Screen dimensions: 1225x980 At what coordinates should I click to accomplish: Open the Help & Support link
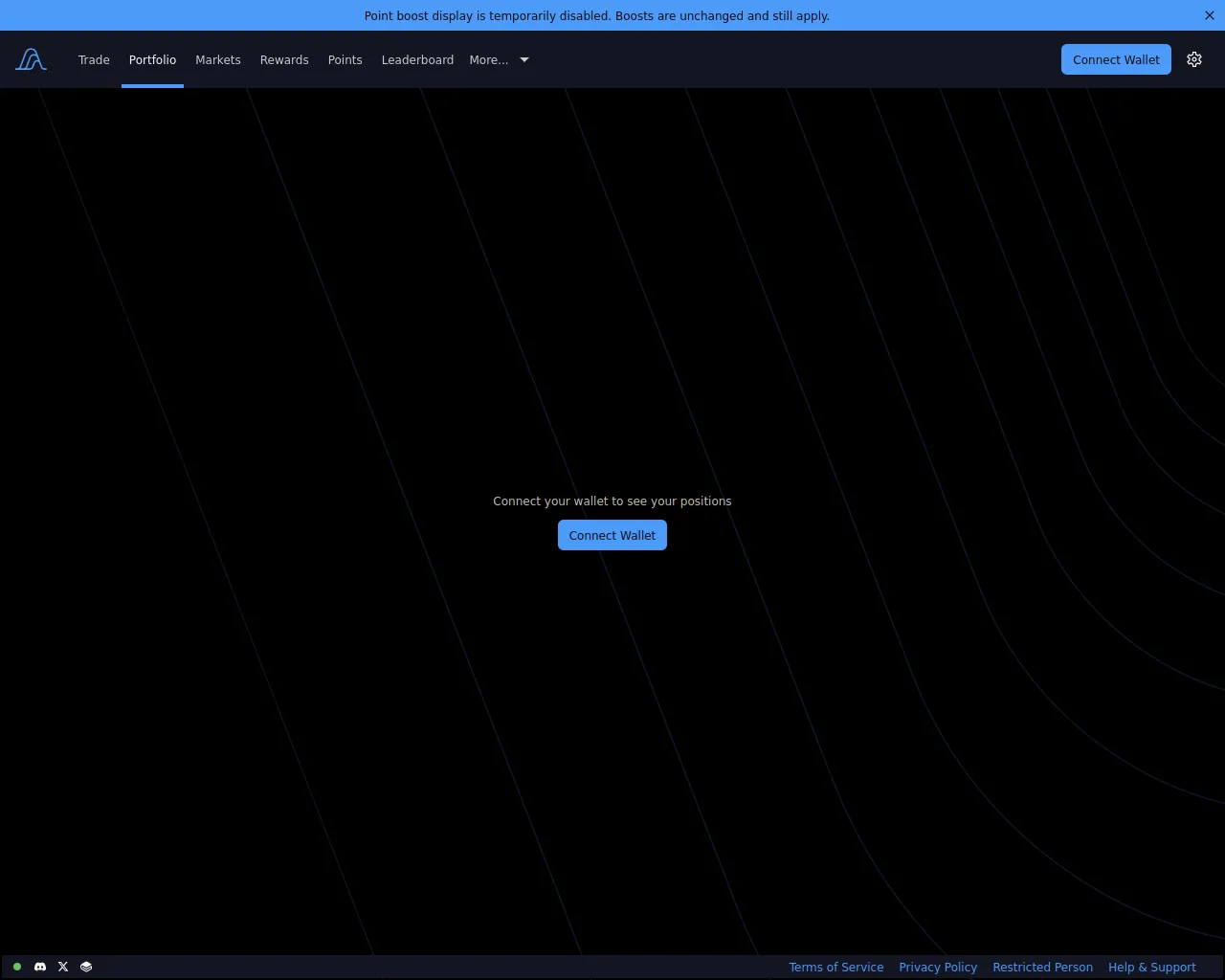pyautogui.click(x=1151, y=967)
